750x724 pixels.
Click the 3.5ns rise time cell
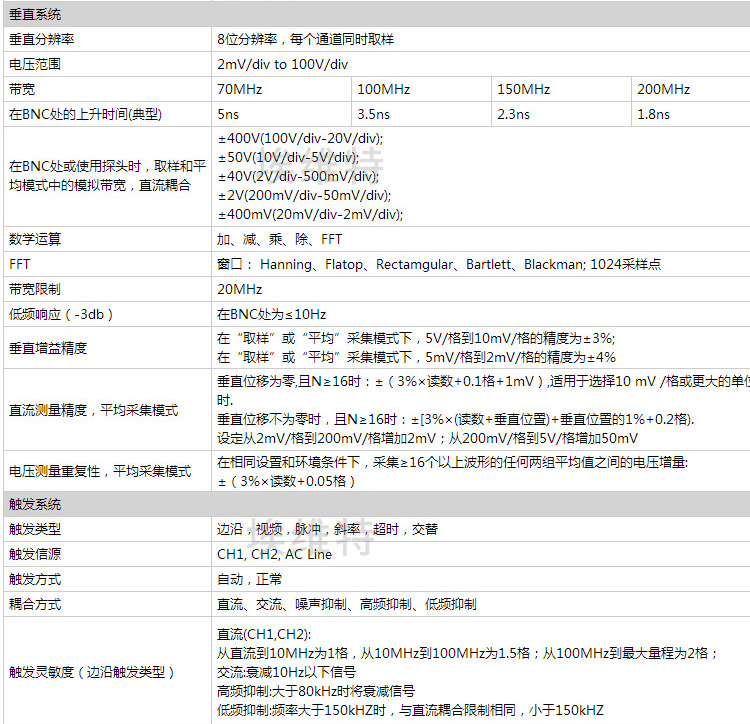373,114
